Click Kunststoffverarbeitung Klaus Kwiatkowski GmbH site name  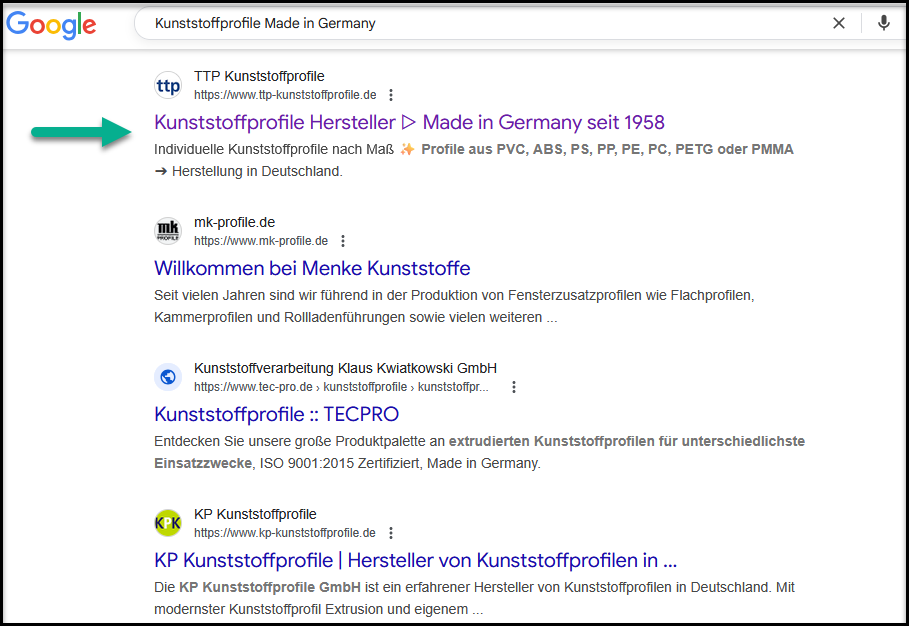(345, 368)
